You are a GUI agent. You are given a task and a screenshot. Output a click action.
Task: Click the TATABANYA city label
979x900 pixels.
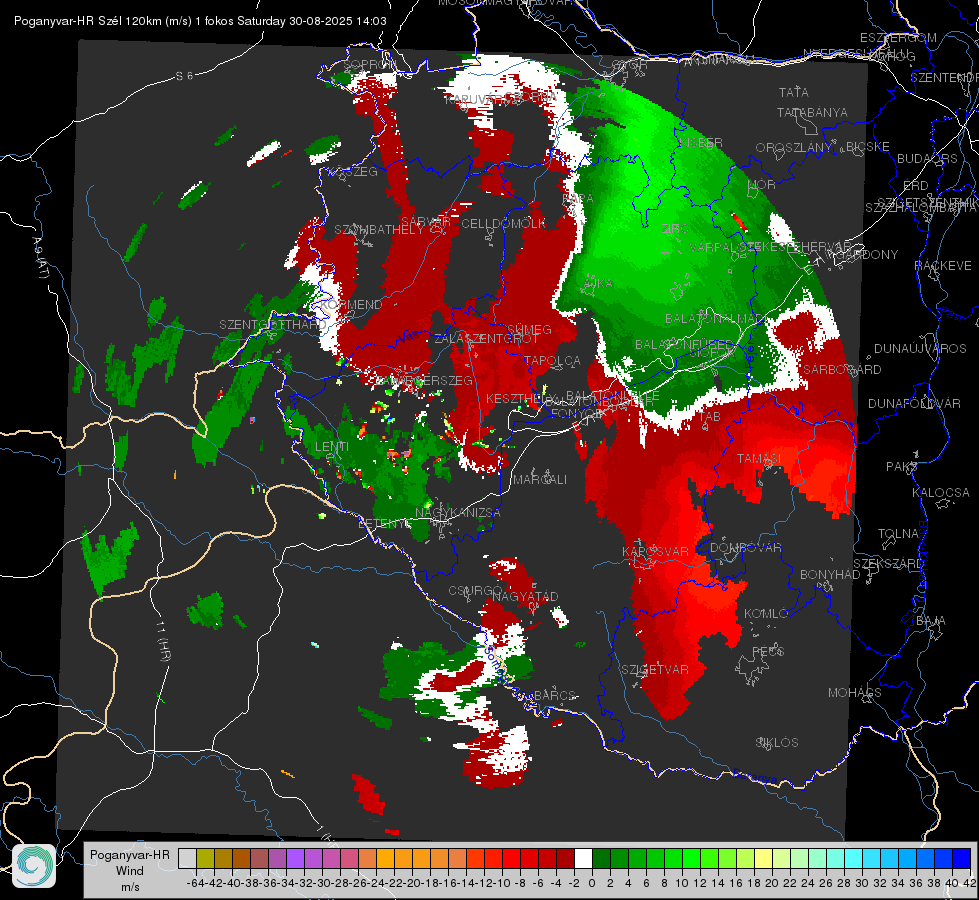(x=812, y=112)
